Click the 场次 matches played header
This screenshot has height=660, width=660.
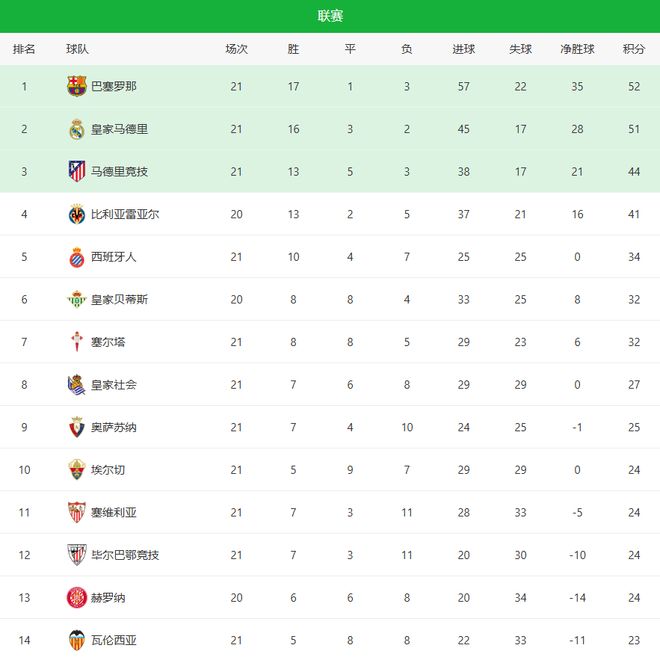pyautogui.click(x=236, y=49)
